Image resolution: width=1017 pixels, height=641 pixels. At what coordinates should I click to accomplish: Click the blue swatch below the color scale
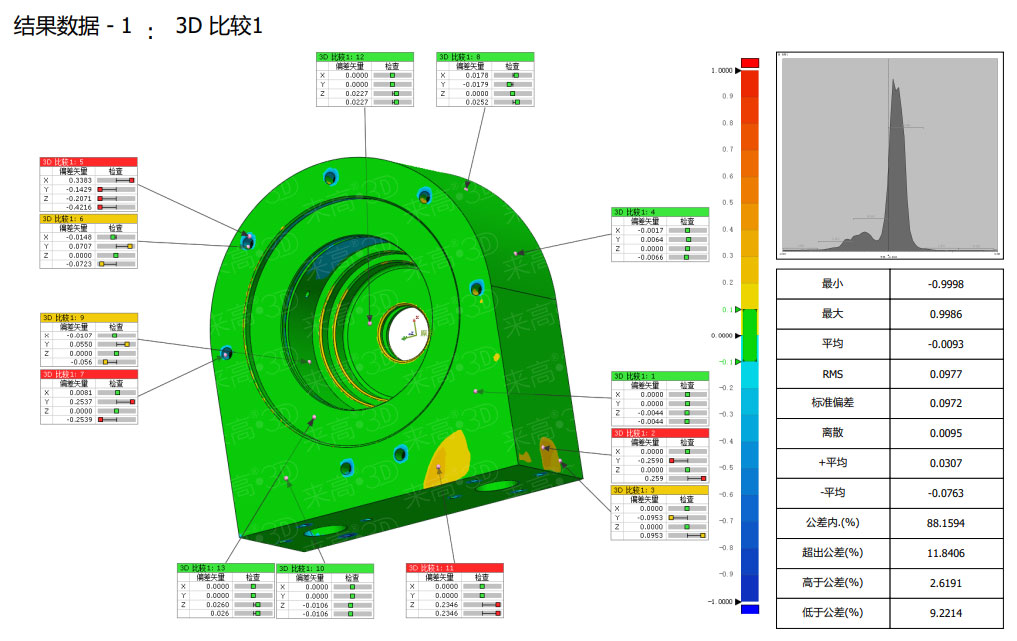pyautogui.click(x=751, y=608)
